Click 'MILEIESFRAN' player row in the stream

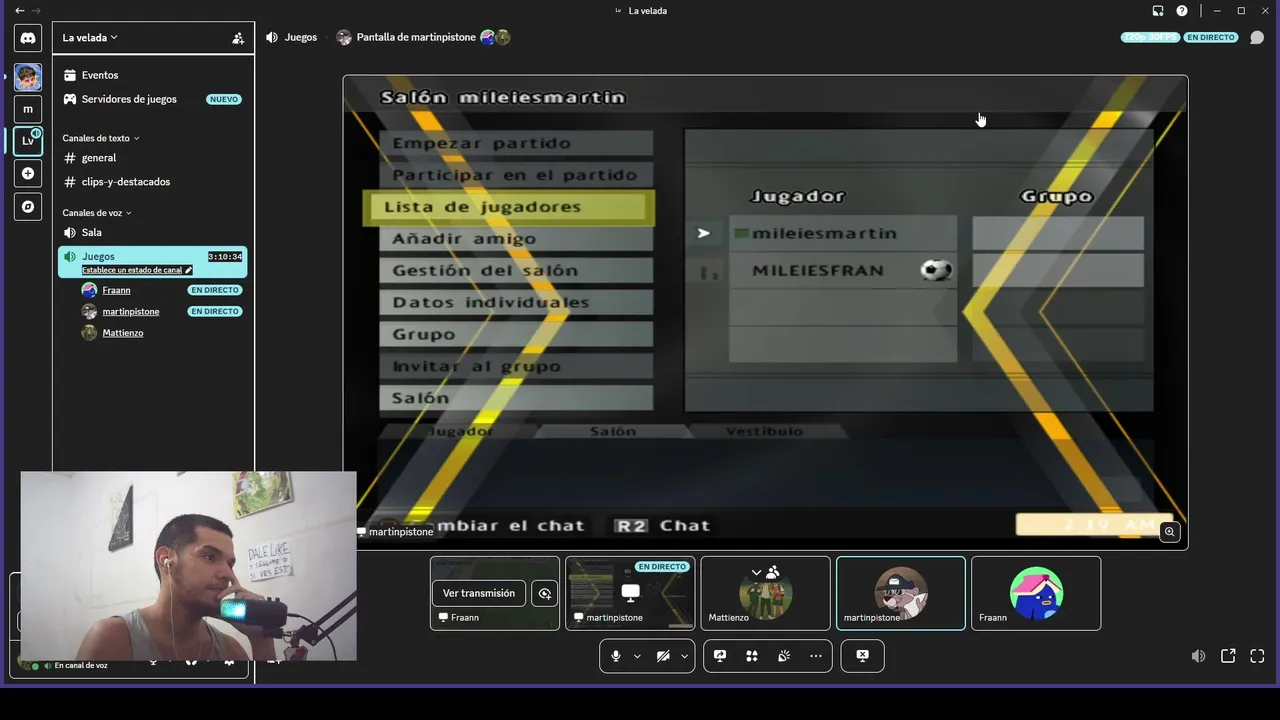pyautogui.click(x=842, y=271)
